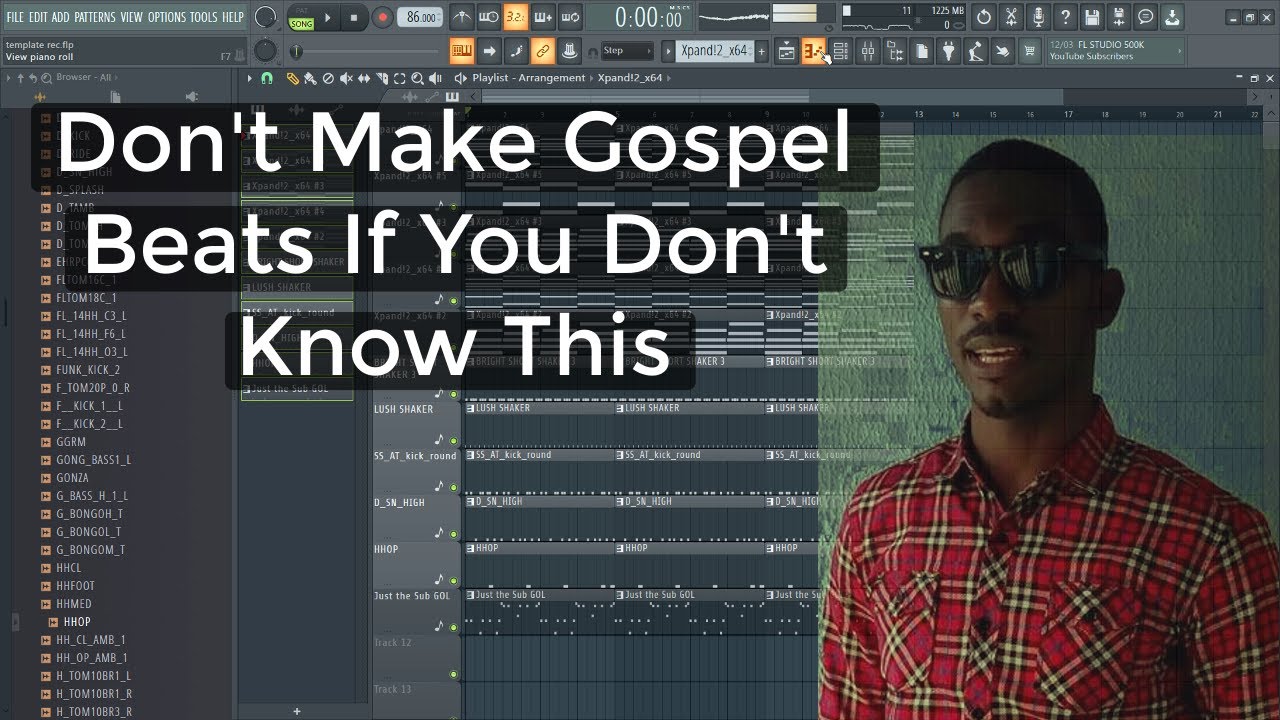1280x720 pixels.
Task: Click the Stop button
Action: click(353, 17)
